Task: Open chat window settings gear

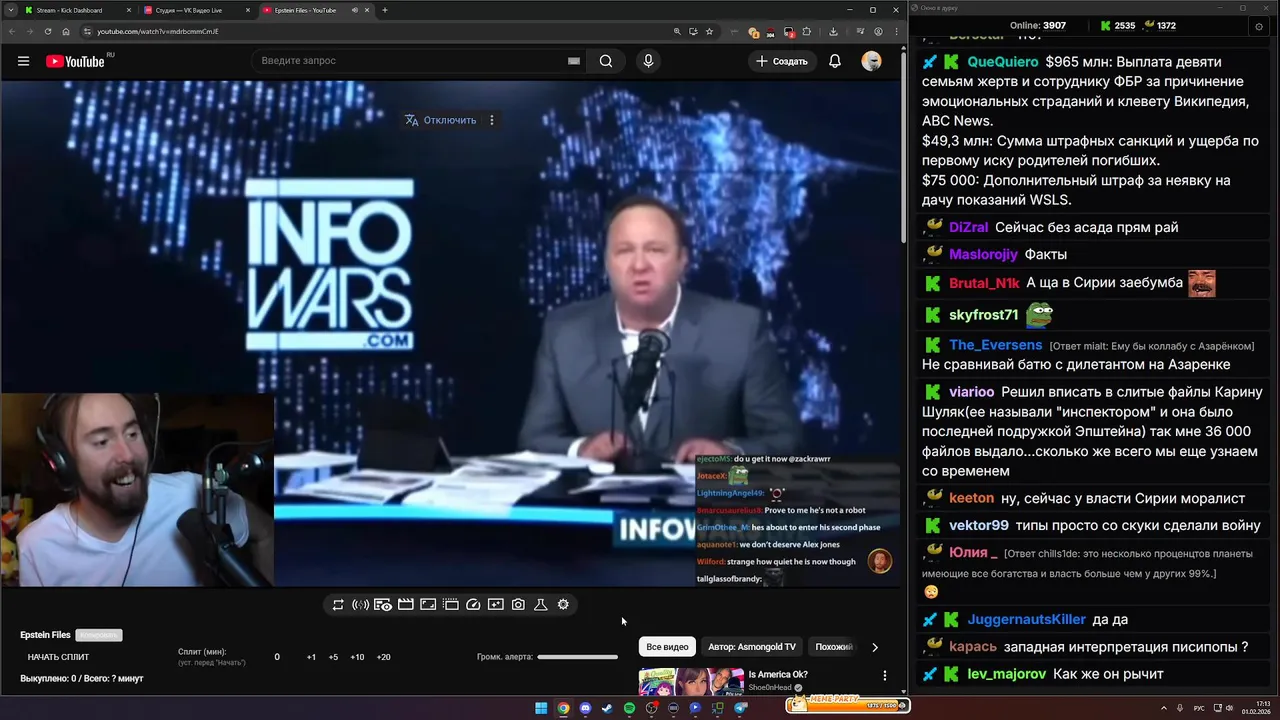Action: (x=1258, y=27)
